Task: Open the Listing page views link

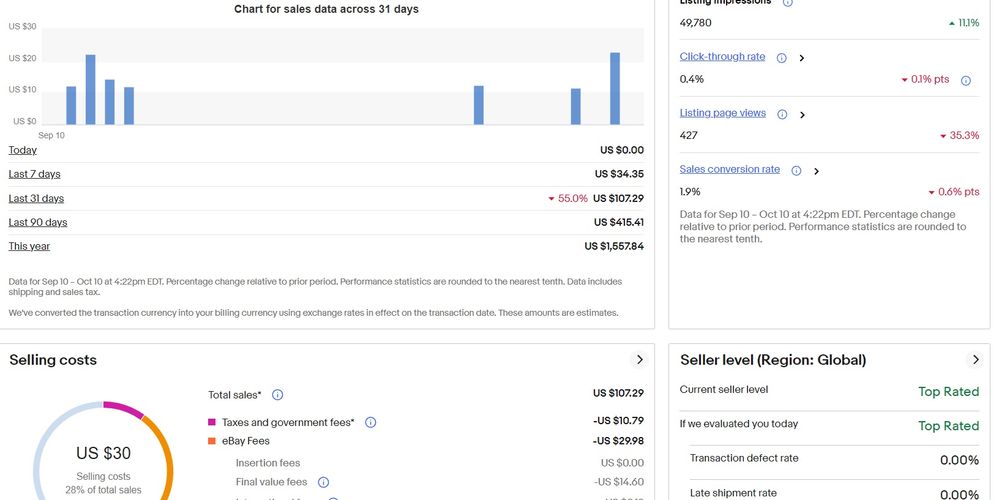Action: coord(722,113)
